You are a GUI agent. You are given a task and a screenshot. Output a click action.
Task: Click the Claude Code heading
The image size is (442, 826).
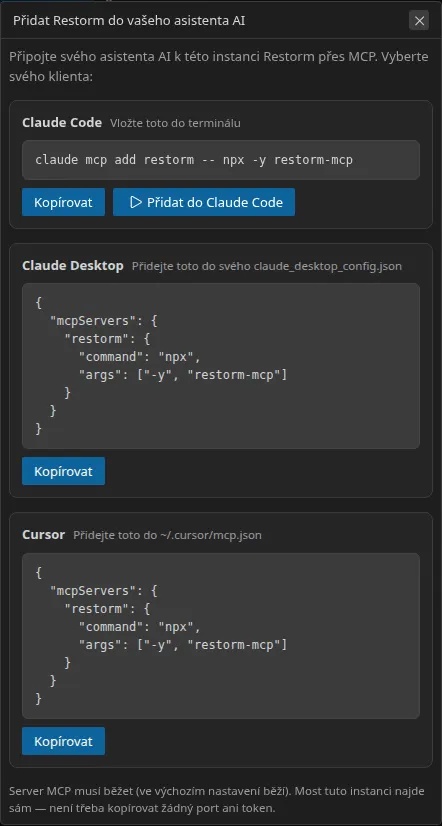[62, 123]
